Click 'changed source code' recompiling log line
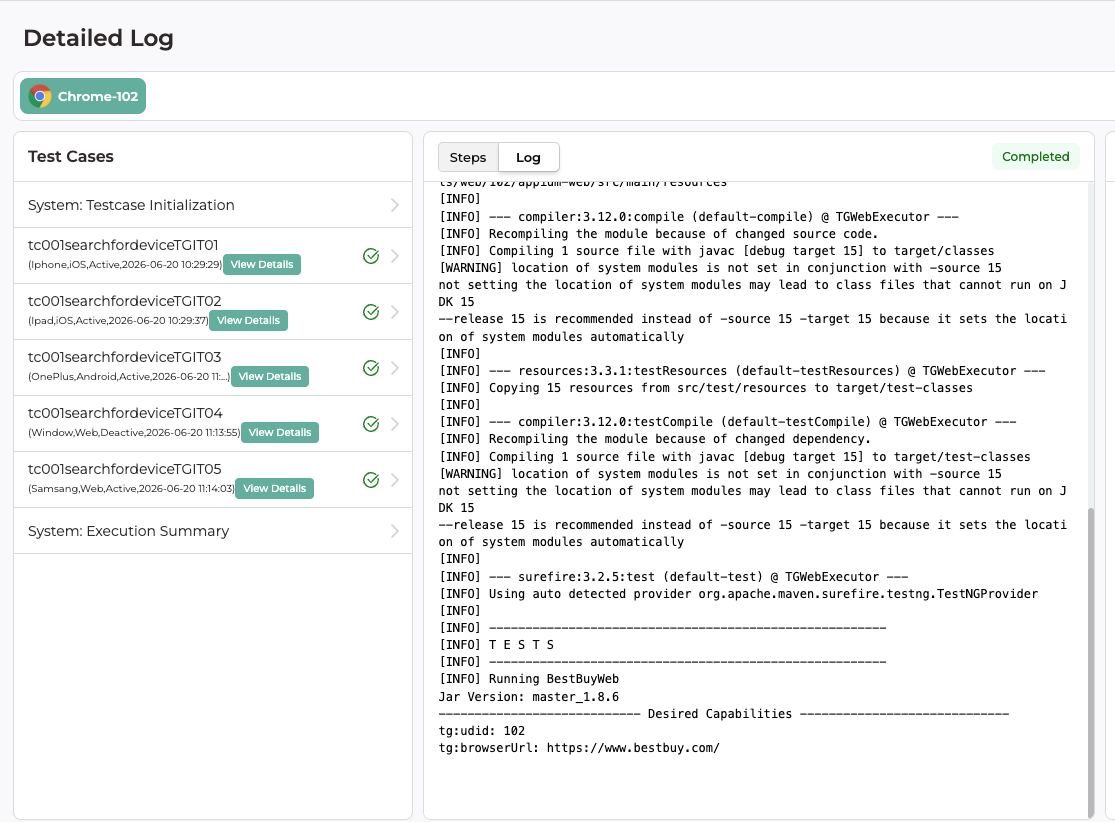The height and width of the screenshot is (822, 1115). (658, 234)
